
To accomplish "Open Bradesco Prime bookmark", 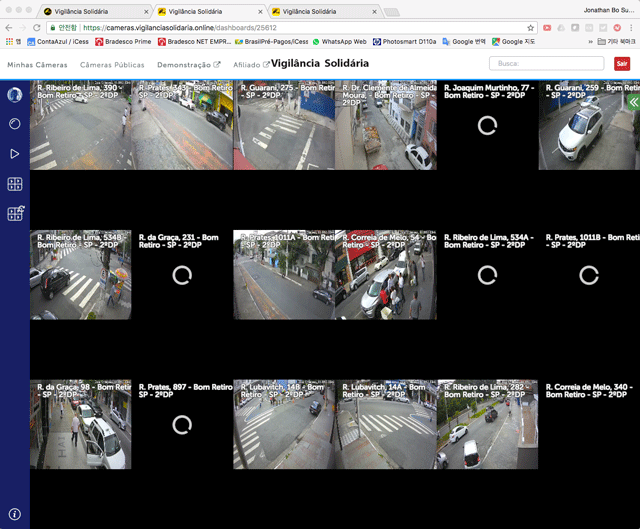I will point(123,42).
